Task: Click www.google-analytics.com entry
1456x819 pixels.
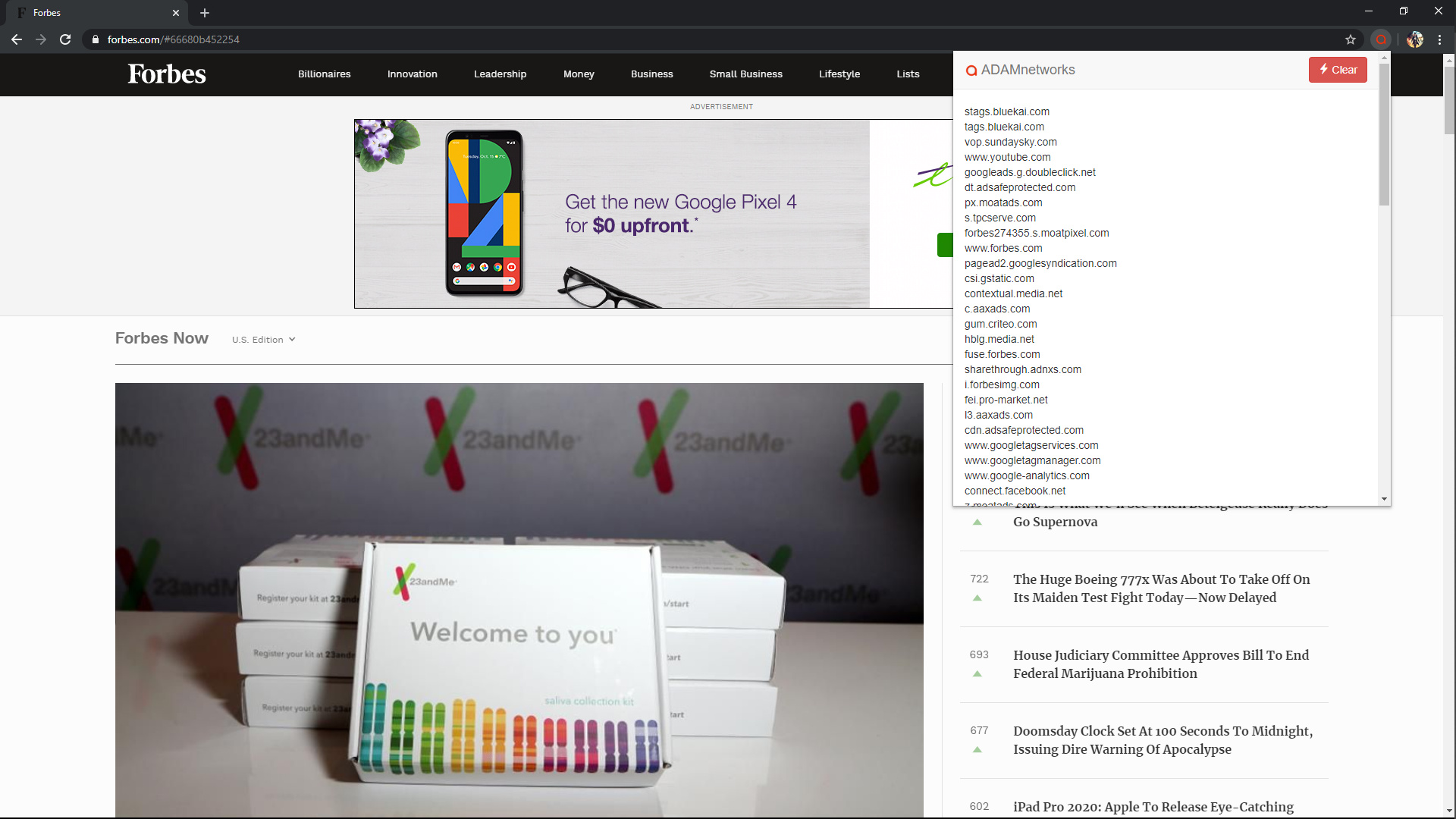Action: 1027,475
